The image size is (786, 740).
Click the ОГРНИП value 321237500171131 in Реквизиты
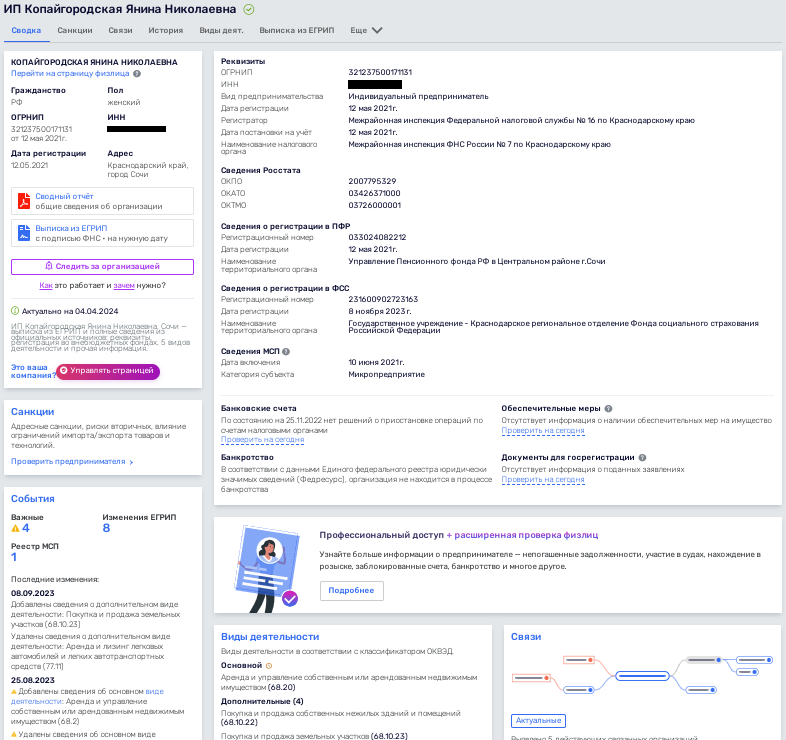point(380,73)
